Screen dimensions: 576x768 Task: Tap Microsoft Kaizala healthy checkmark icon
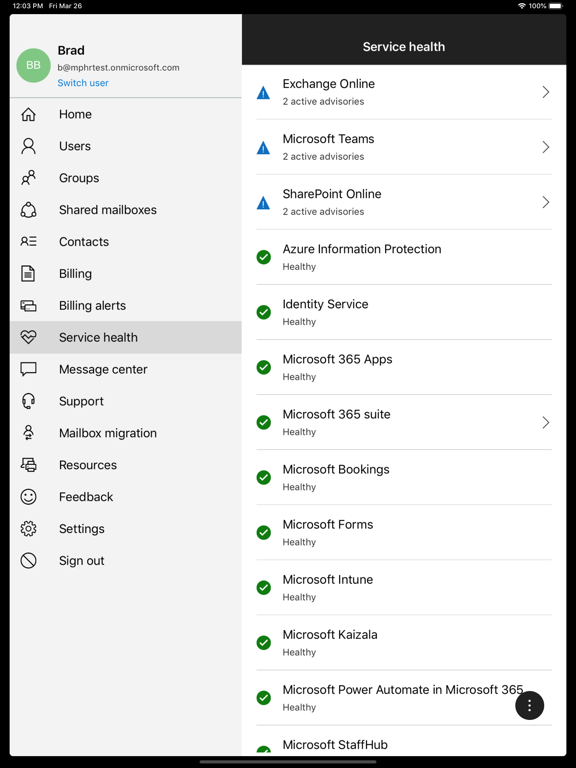[264, 643]
